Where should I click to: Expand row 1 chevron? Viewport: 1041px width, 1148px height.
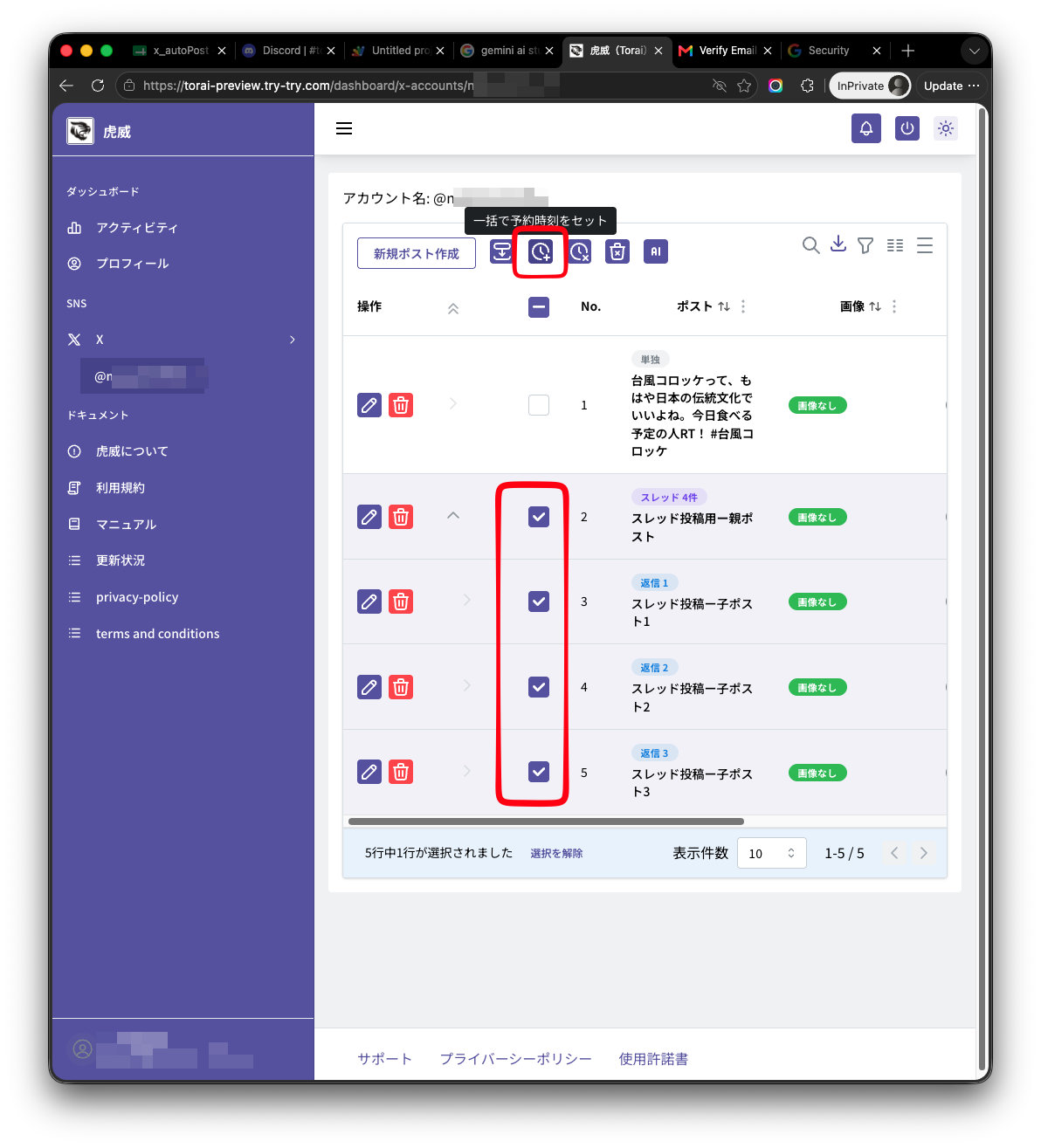click(452, 403)
